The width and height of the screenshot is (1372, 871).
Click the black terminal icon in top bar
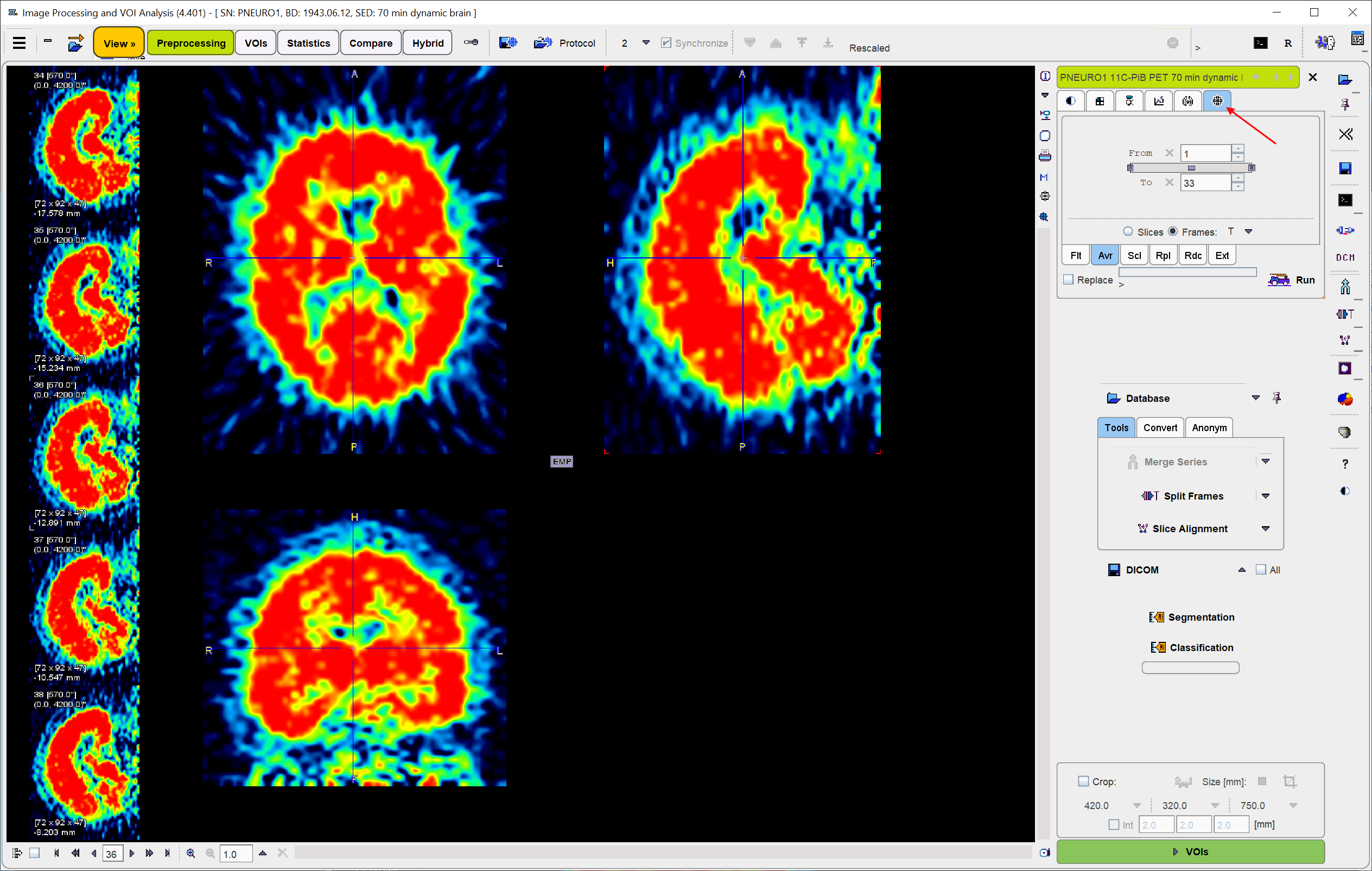coord(1260,43)
